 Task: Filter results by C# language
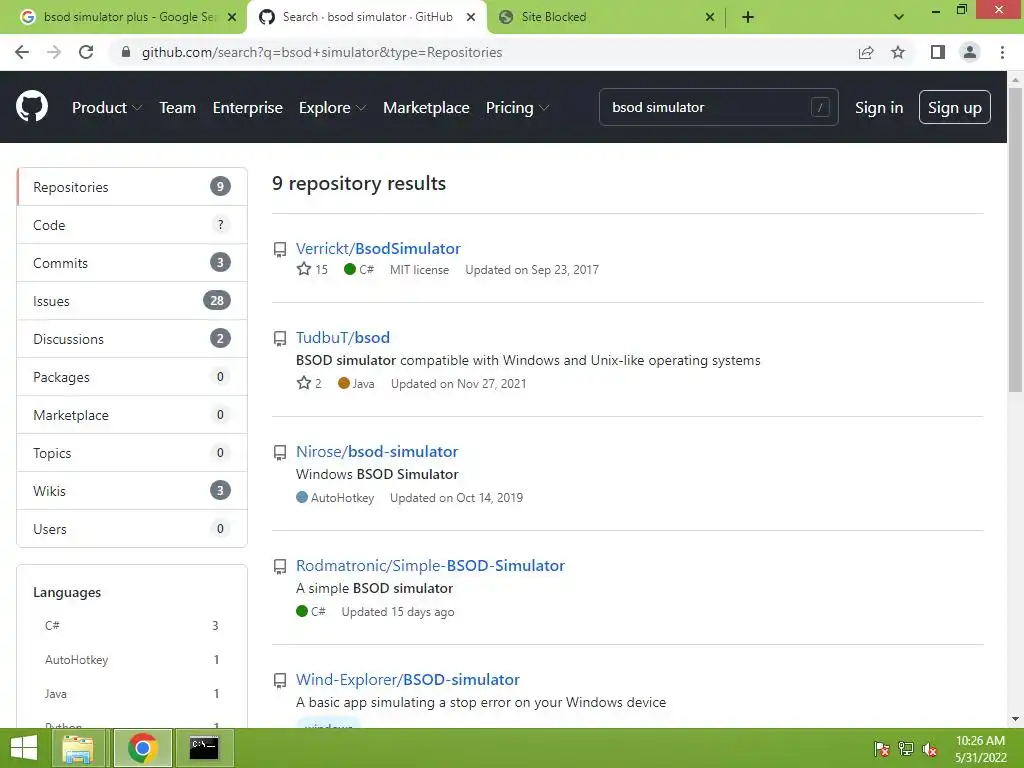[x=132, y=626]
